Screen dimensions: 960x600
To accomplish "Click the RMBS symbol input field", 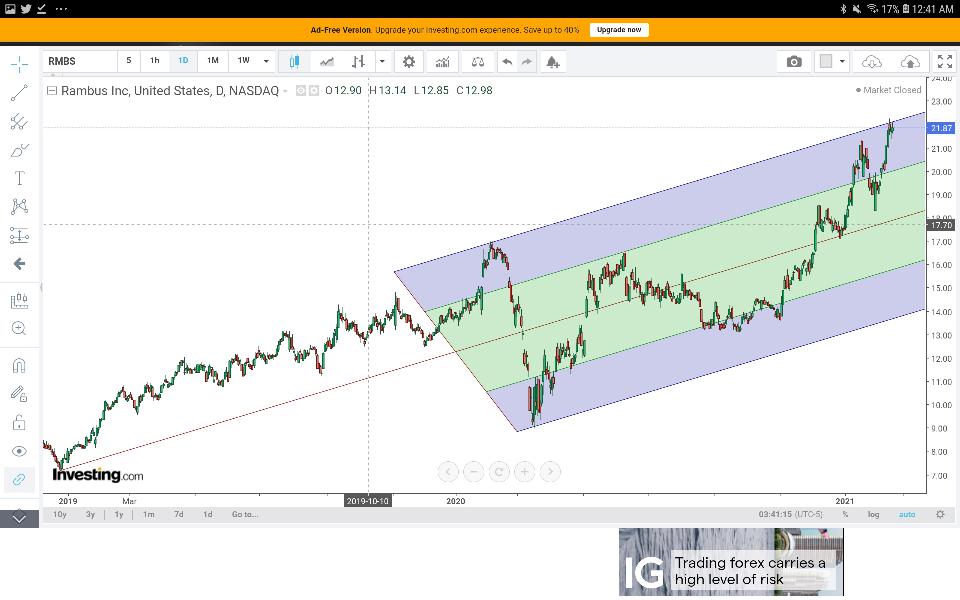I will 80,61.
